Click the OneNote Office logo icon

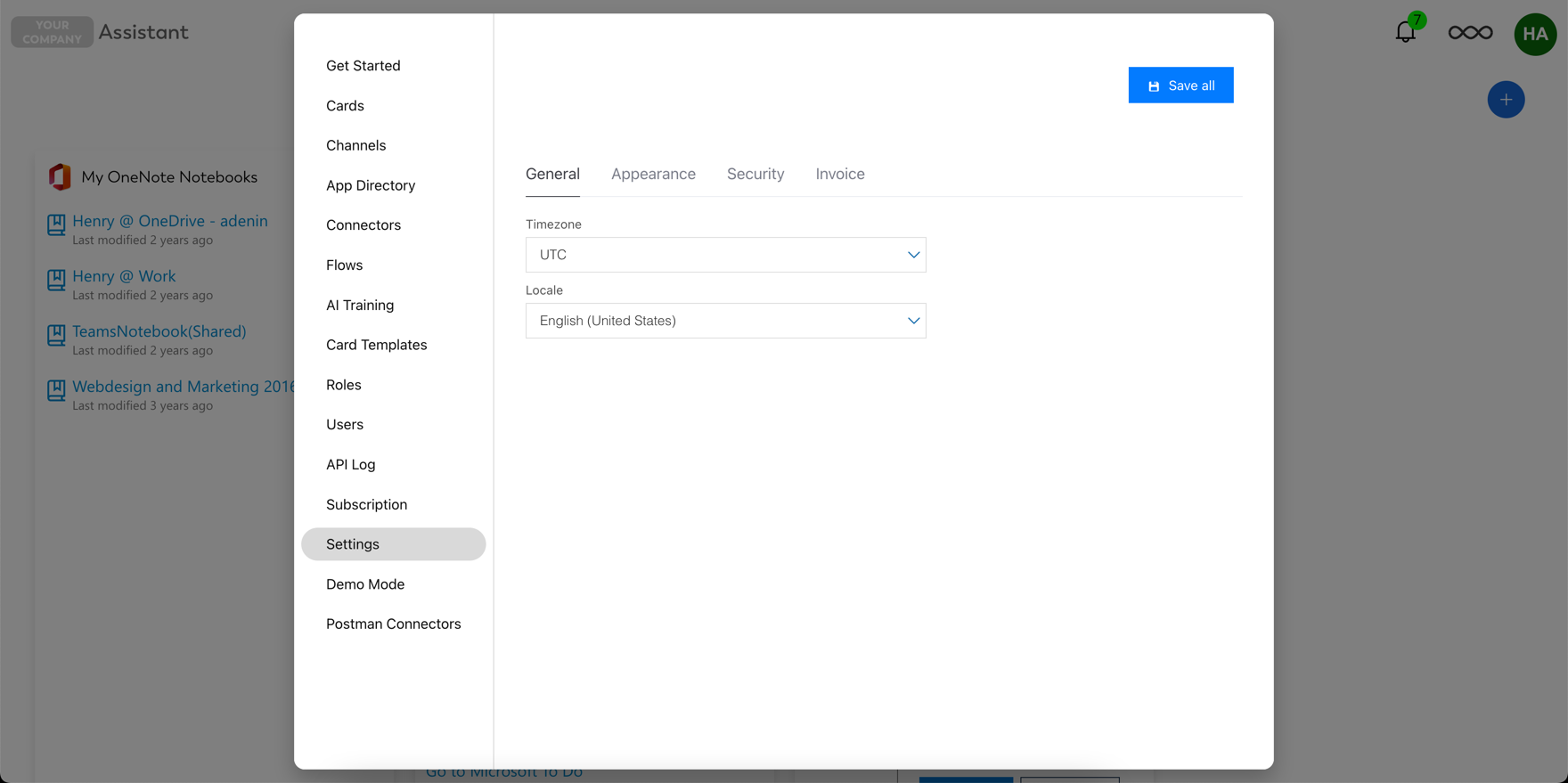point(60,176)
